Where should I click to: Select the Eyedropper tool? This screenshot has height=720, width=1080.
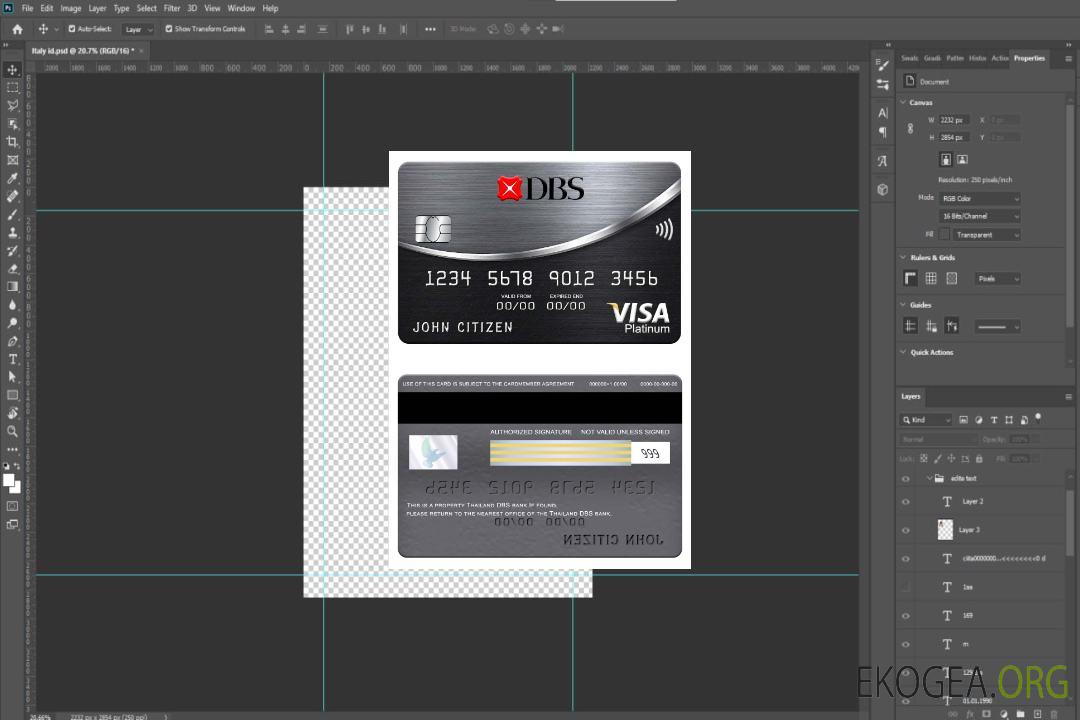[x=12, y=178]
